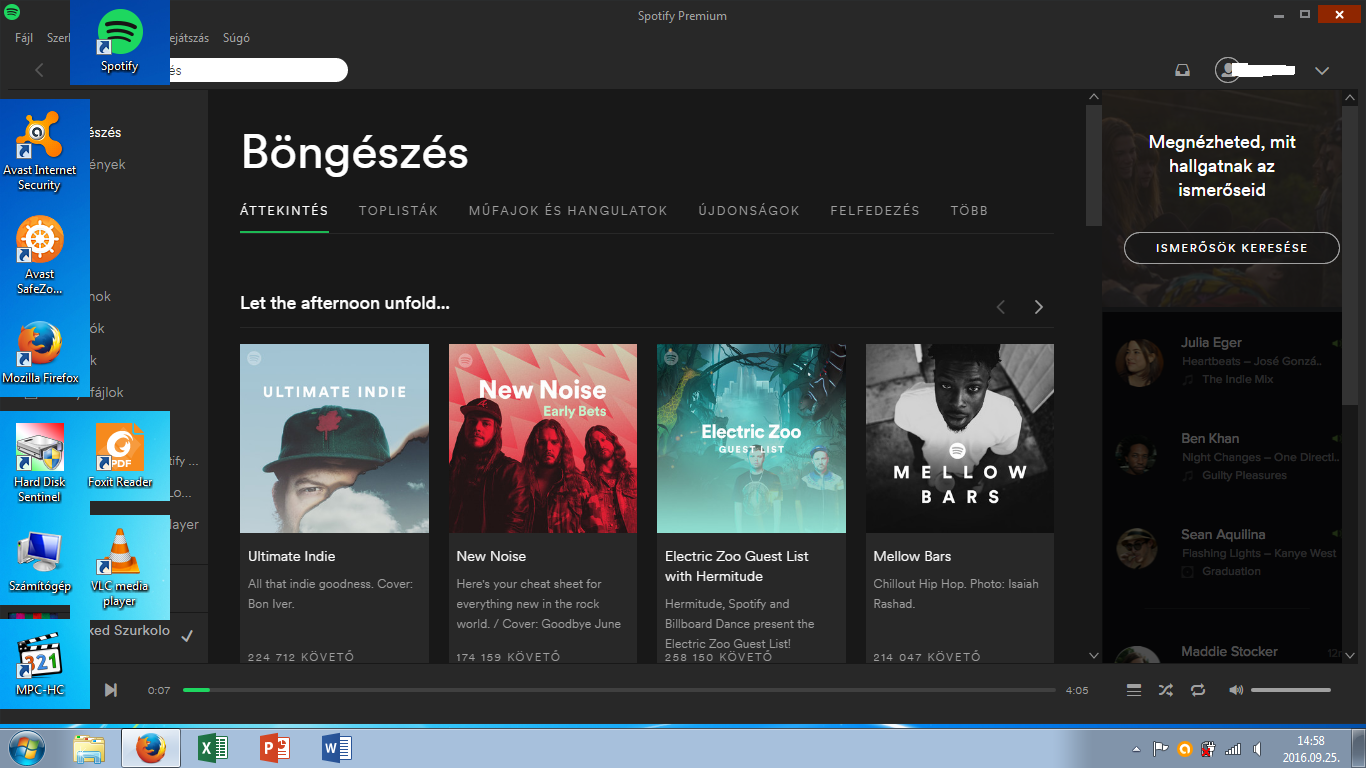Open the Windows Start button
Viewport: 1366px width, 768px height.
pos(26,748)
